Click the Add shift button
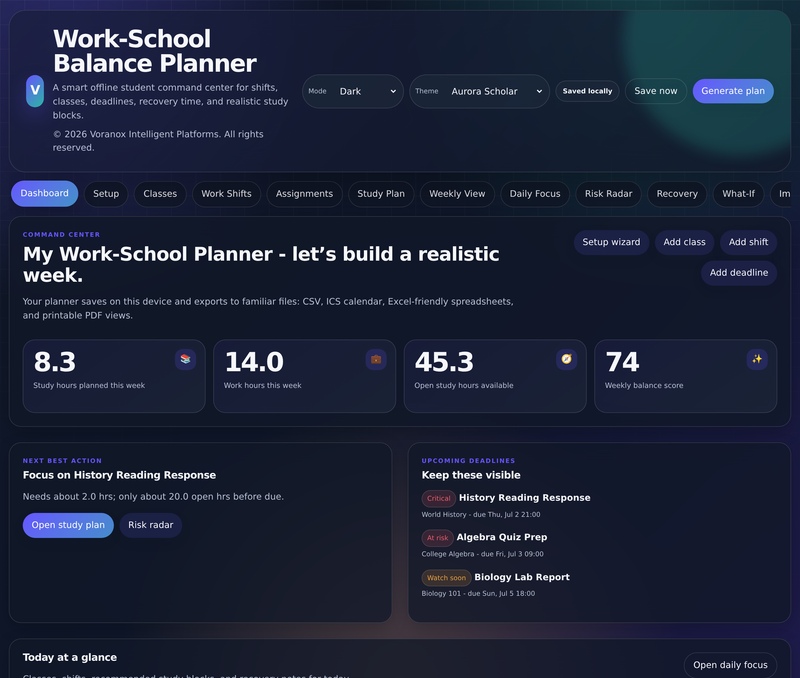 (x=748, y=242)
